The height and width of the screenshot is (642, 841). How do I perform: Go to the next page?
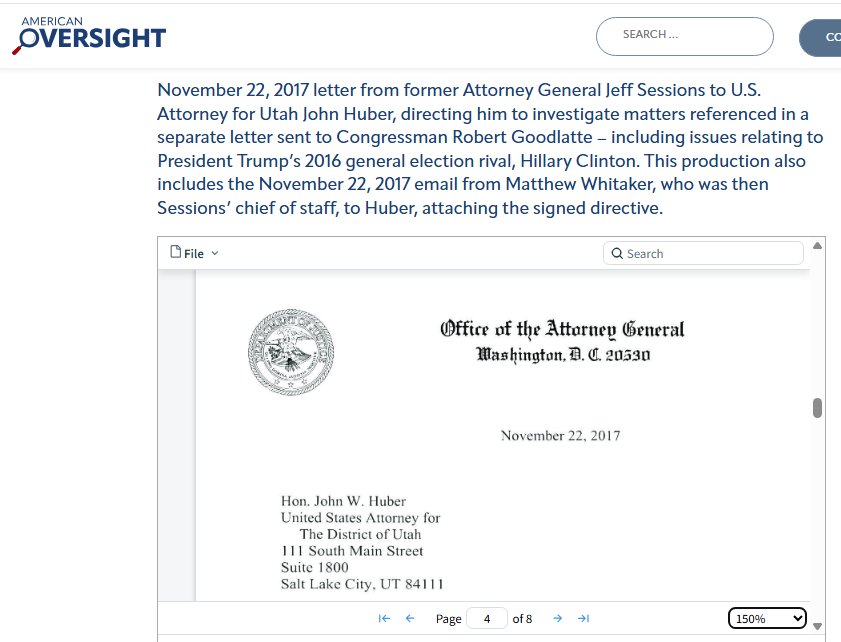click(x=558, y=619)
